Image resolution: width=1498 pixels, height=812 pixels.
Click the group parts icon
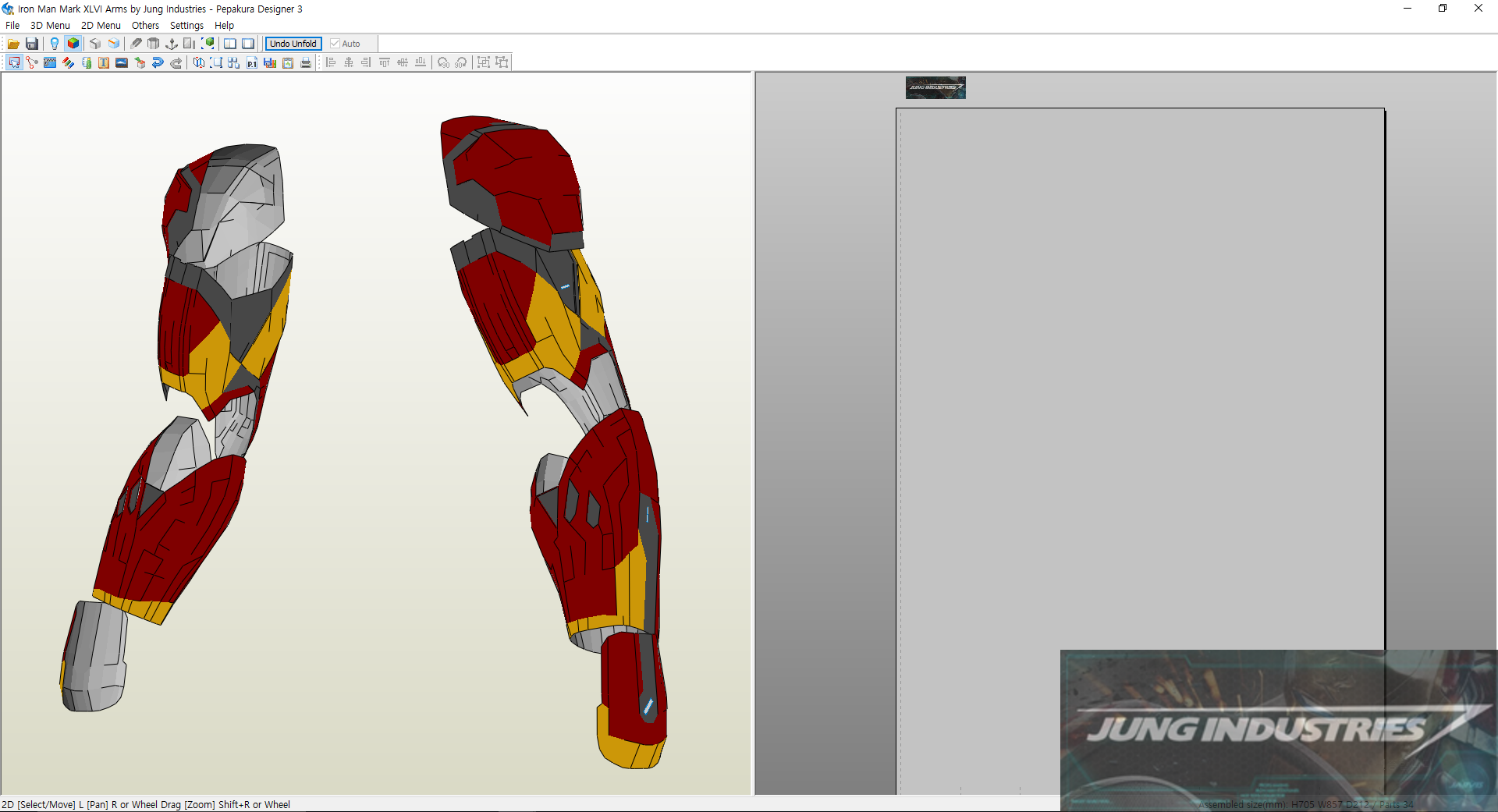point(484,62)
